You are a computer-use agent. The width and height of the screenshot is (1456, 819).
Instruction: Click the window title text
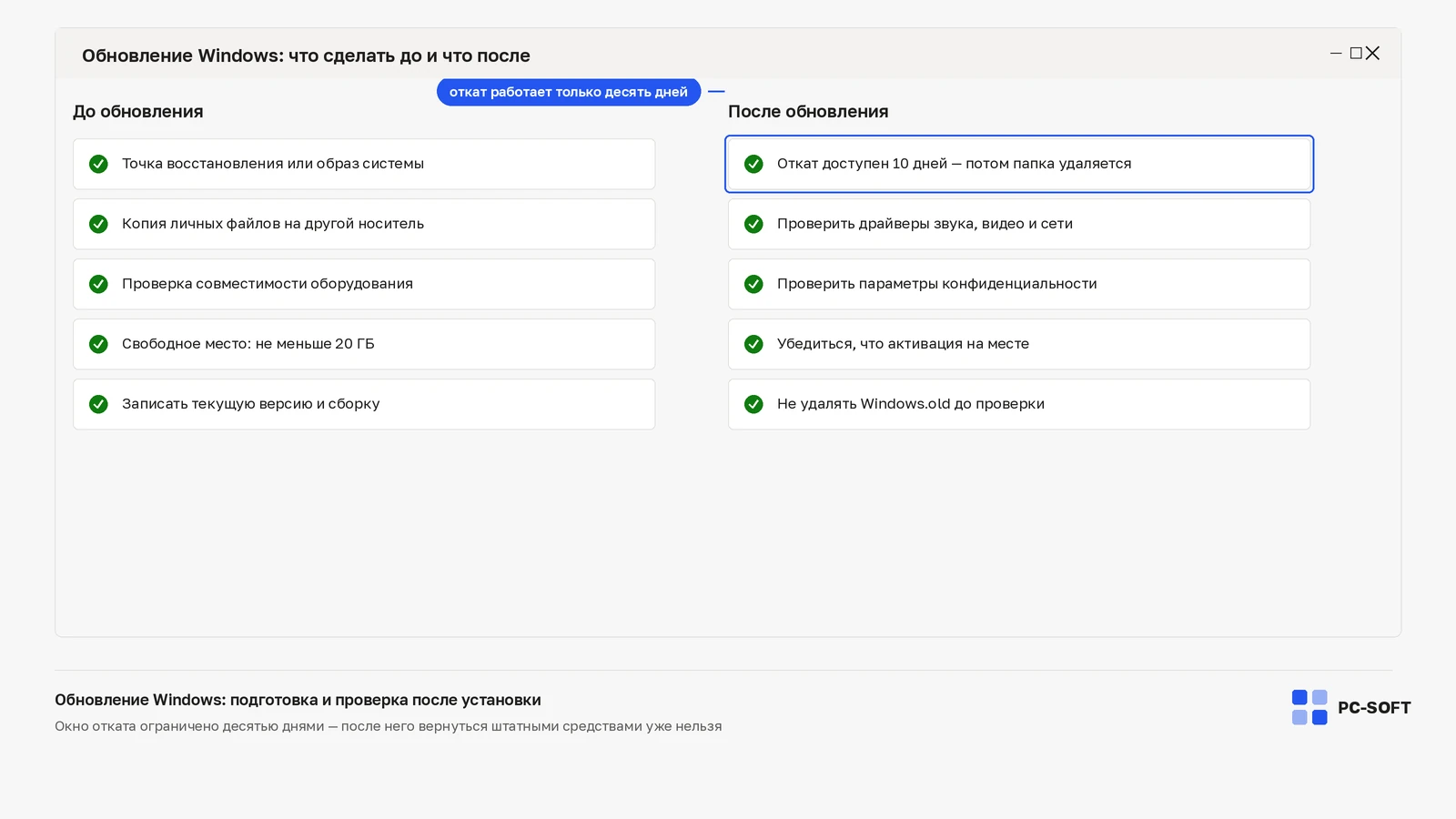point(306,56)
